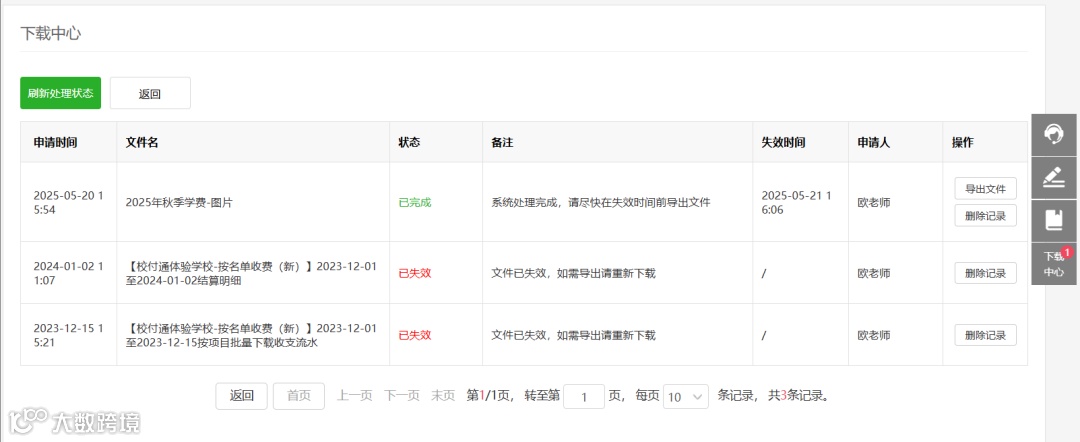
Task: Click the file name ending 按项目批量下载收支流水
Action: pos(252,335)
